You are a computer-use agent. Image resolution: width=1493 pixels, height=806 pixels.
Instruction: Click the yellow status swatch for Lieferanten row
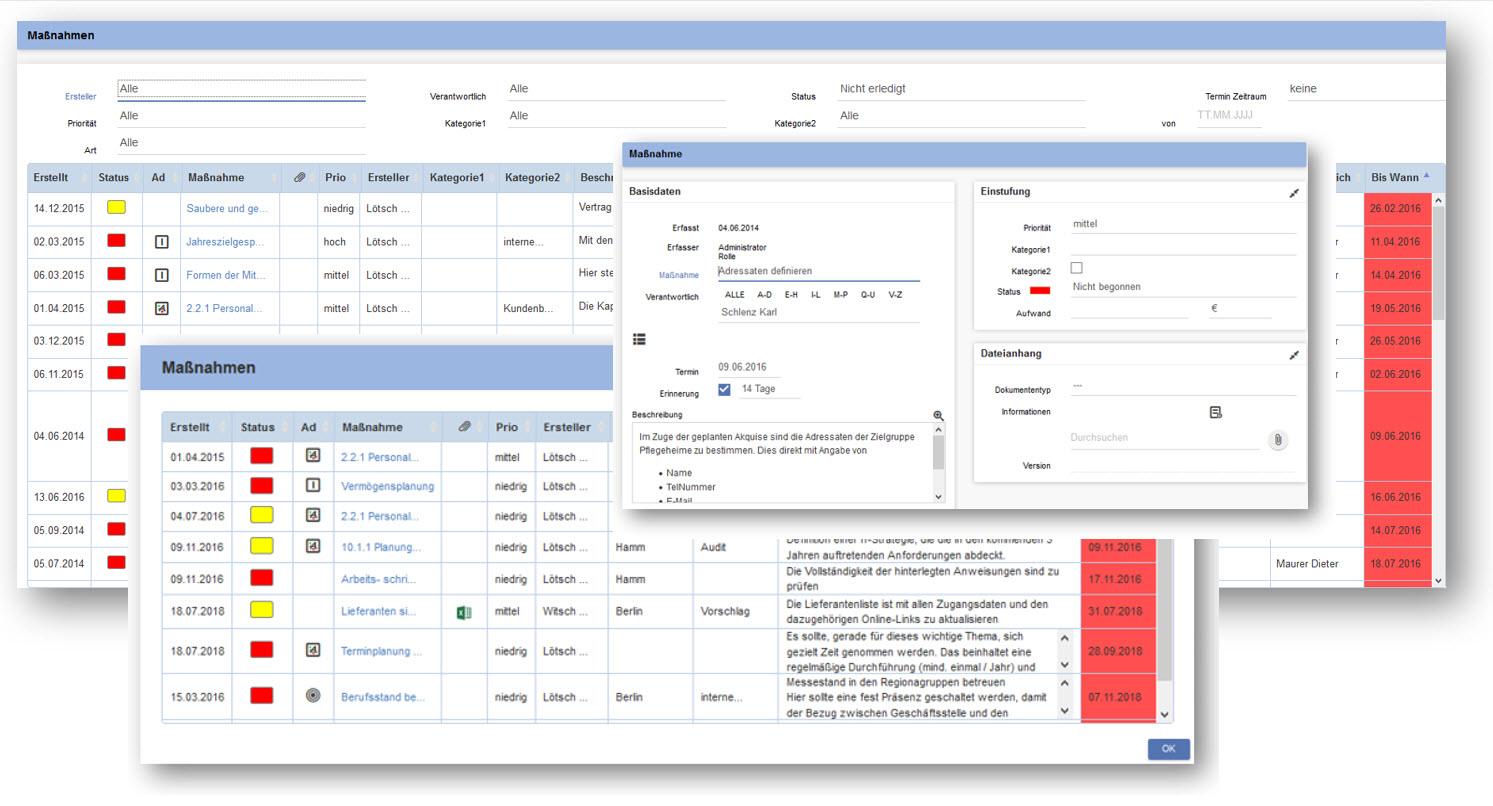261,610
